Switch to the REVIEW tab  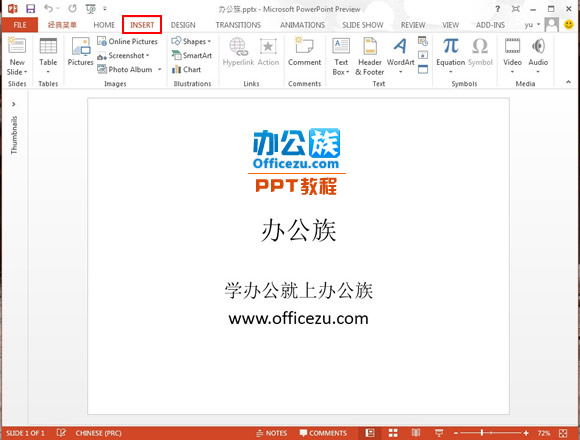(413, 25)
